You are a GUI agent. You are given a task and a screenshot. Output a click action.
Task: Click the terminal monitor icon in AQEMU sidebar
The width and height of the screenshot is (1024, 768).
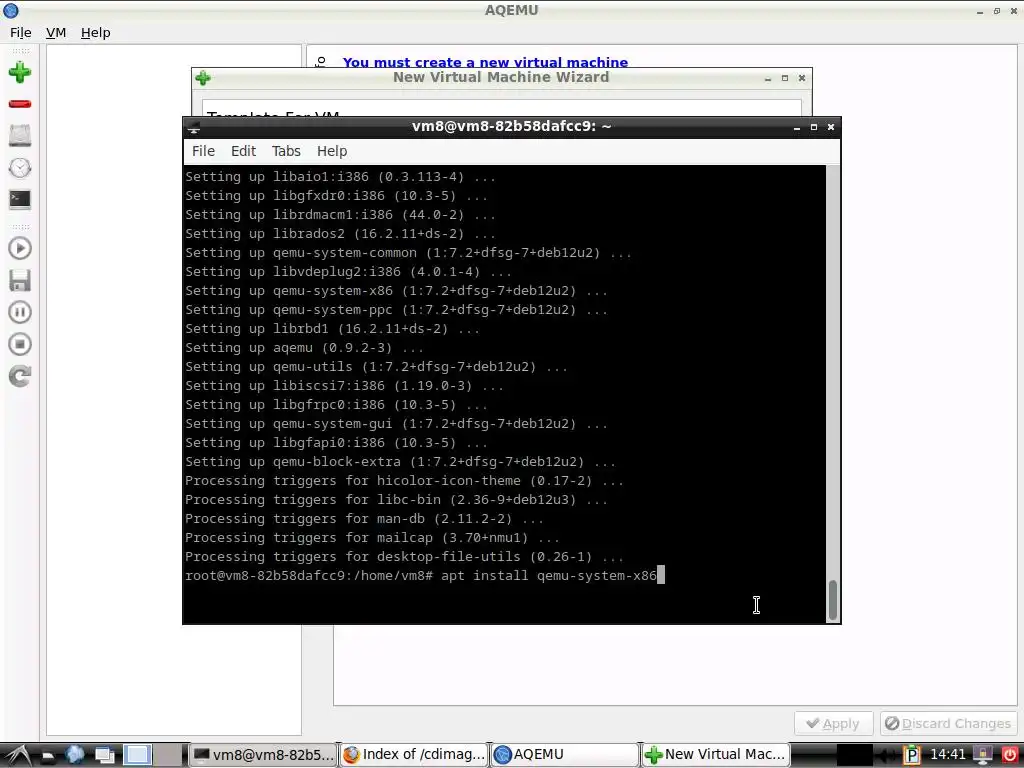pyautogui.click(x=20, y=199)
